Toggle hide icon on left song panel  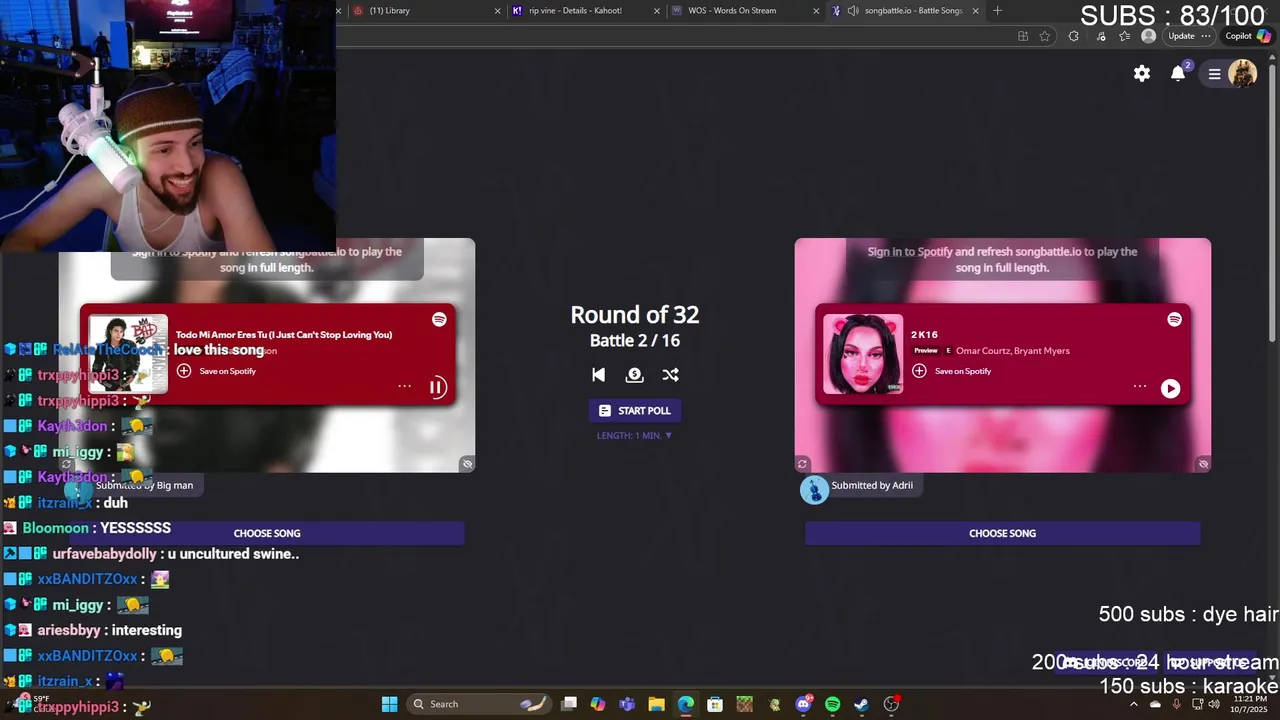(467, 464)
